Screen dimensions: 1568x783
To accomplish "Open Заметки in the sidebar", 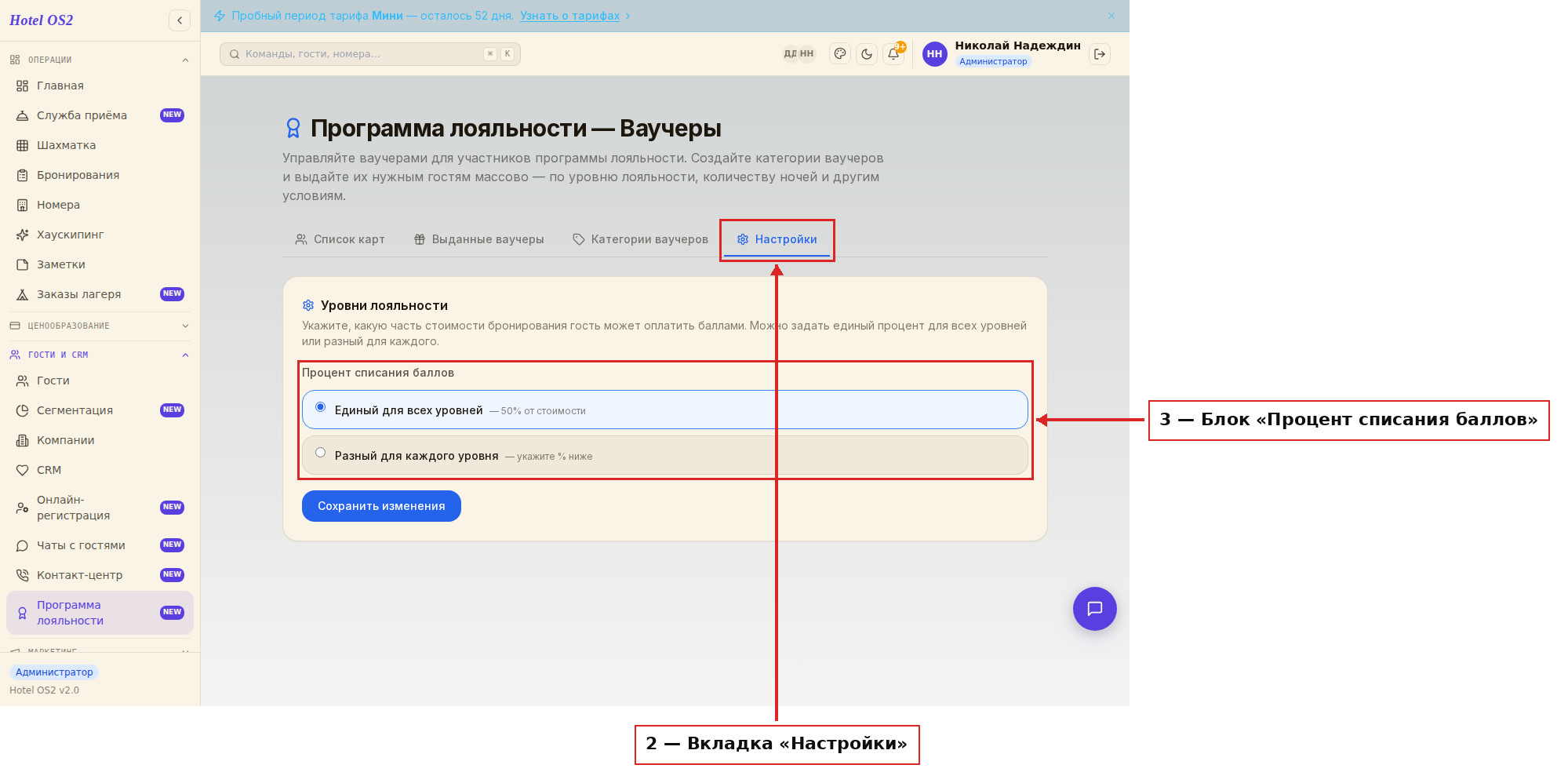I will click(100, 264).
